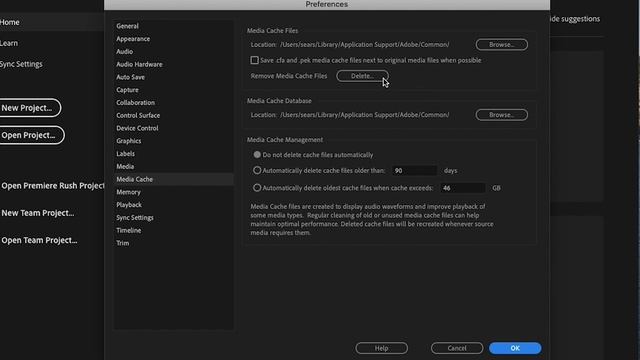Click Open Team Project in Home window
The image size is (640, 360).
(x=39, y=240)
